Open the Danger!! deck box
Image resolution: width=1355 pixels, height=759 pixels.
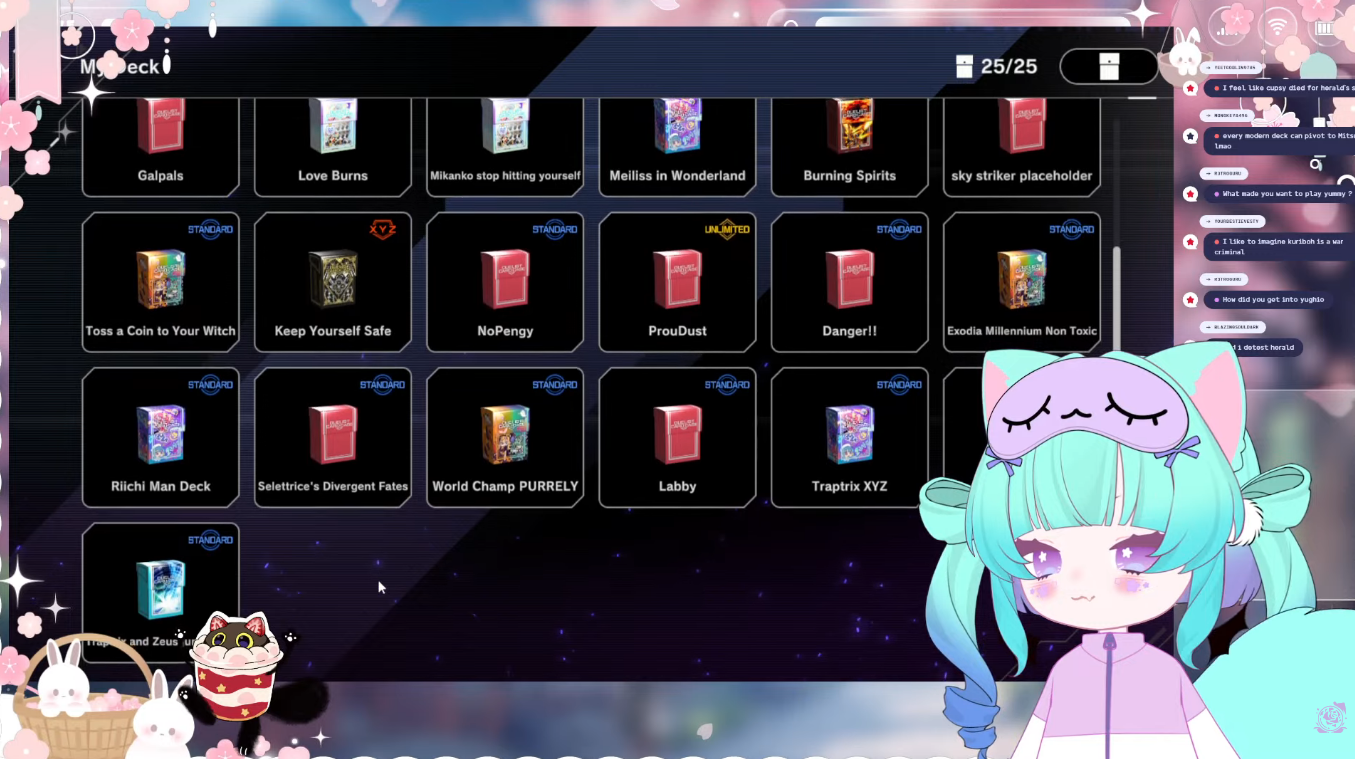point(849,282)
